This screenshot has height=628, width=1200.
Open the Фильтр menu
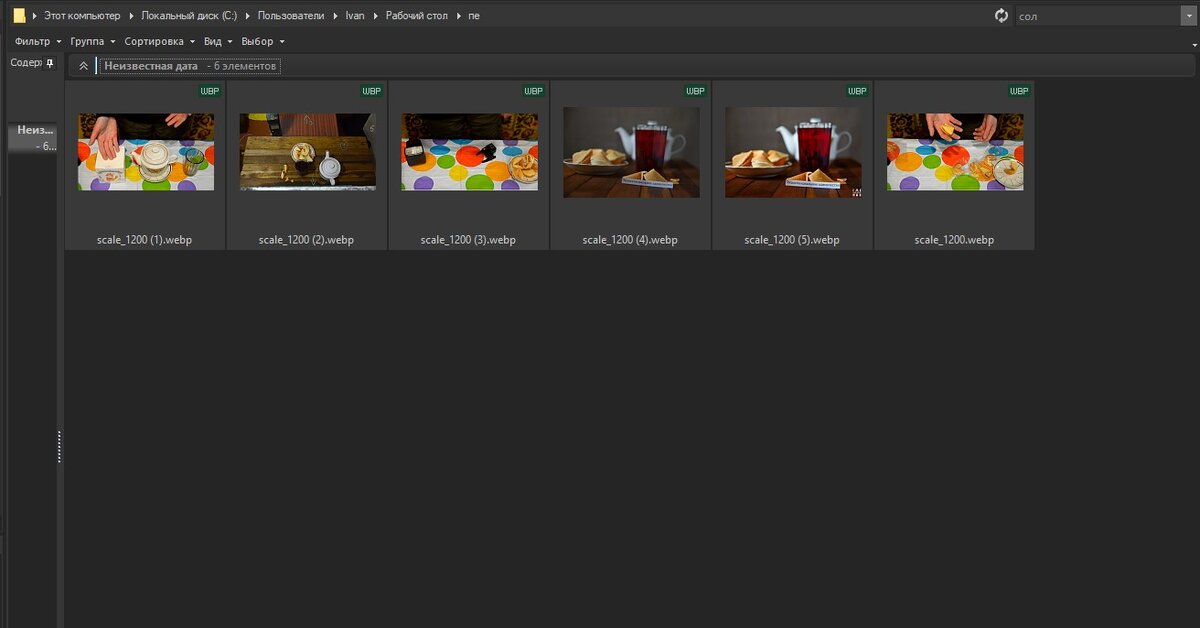38,42
